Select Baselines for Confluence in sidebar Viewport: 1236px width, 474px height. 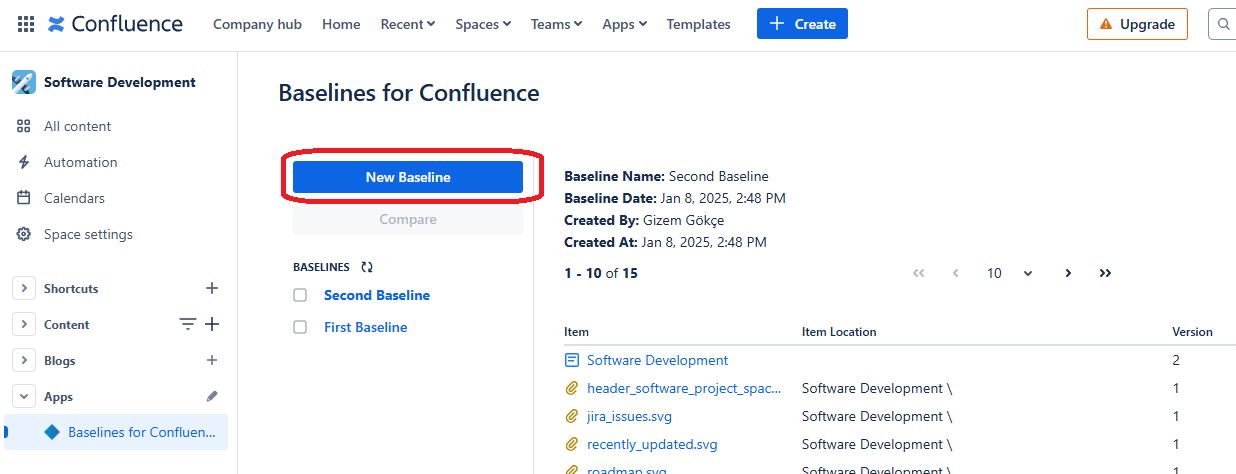pos(116,432)
